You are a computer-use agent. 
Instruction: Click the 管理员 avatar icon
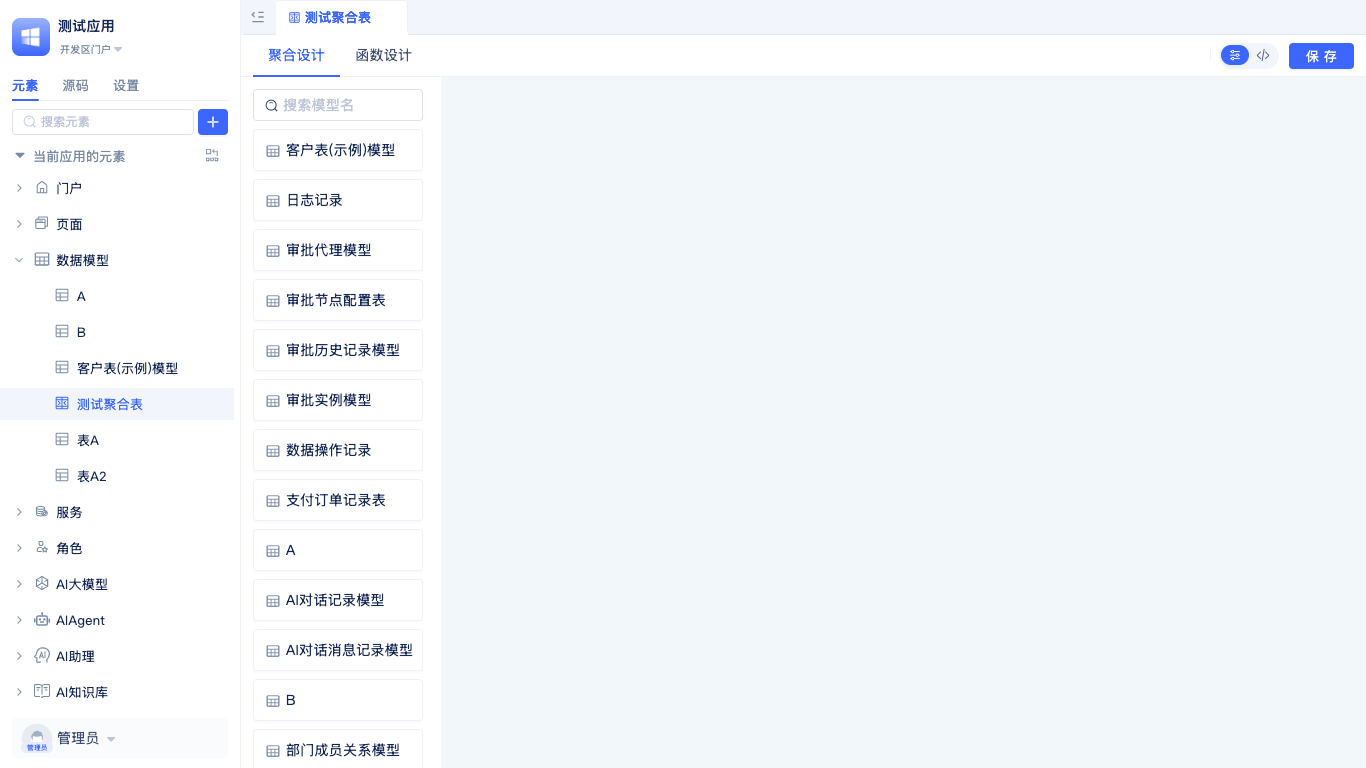coord(37,739)
